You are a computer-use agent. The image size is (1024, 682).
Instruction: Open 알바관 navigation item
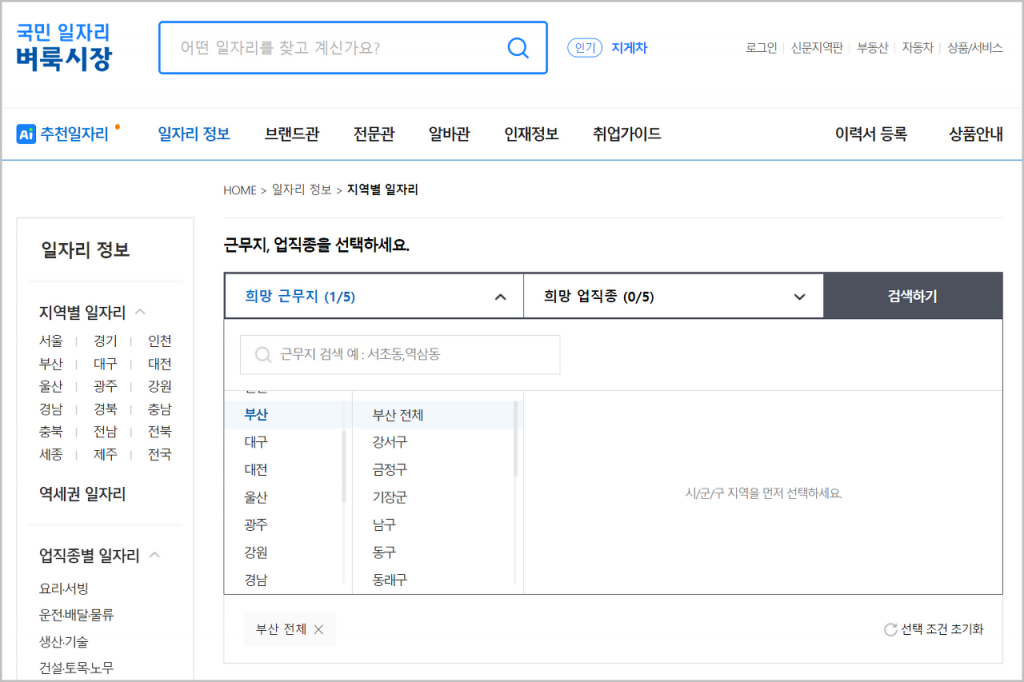pyautogui.click(x=449, y=134)
